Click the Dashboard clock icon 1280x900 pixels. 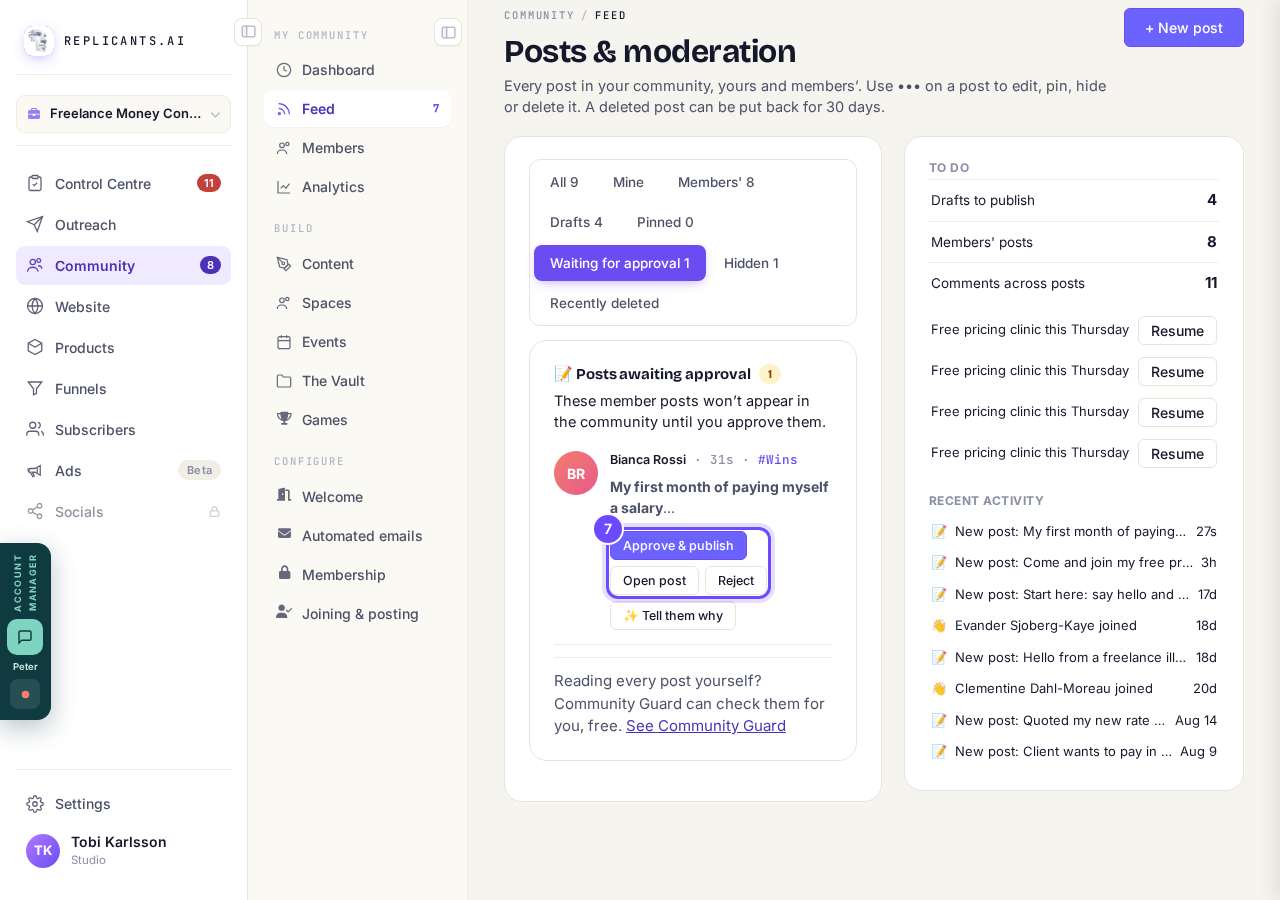pos(284,70)
